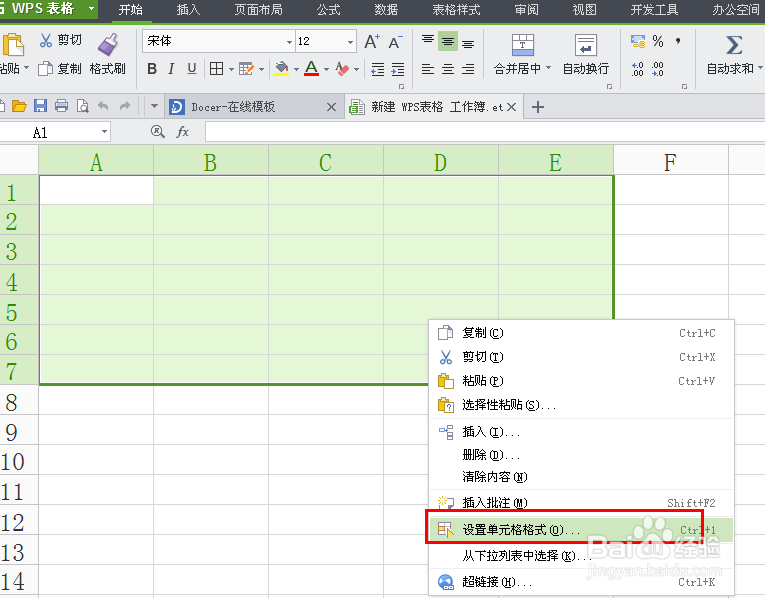This screenshot has height=598, width=765.
Task: Increase decimal places icon
Action: (x=638, y=69)
